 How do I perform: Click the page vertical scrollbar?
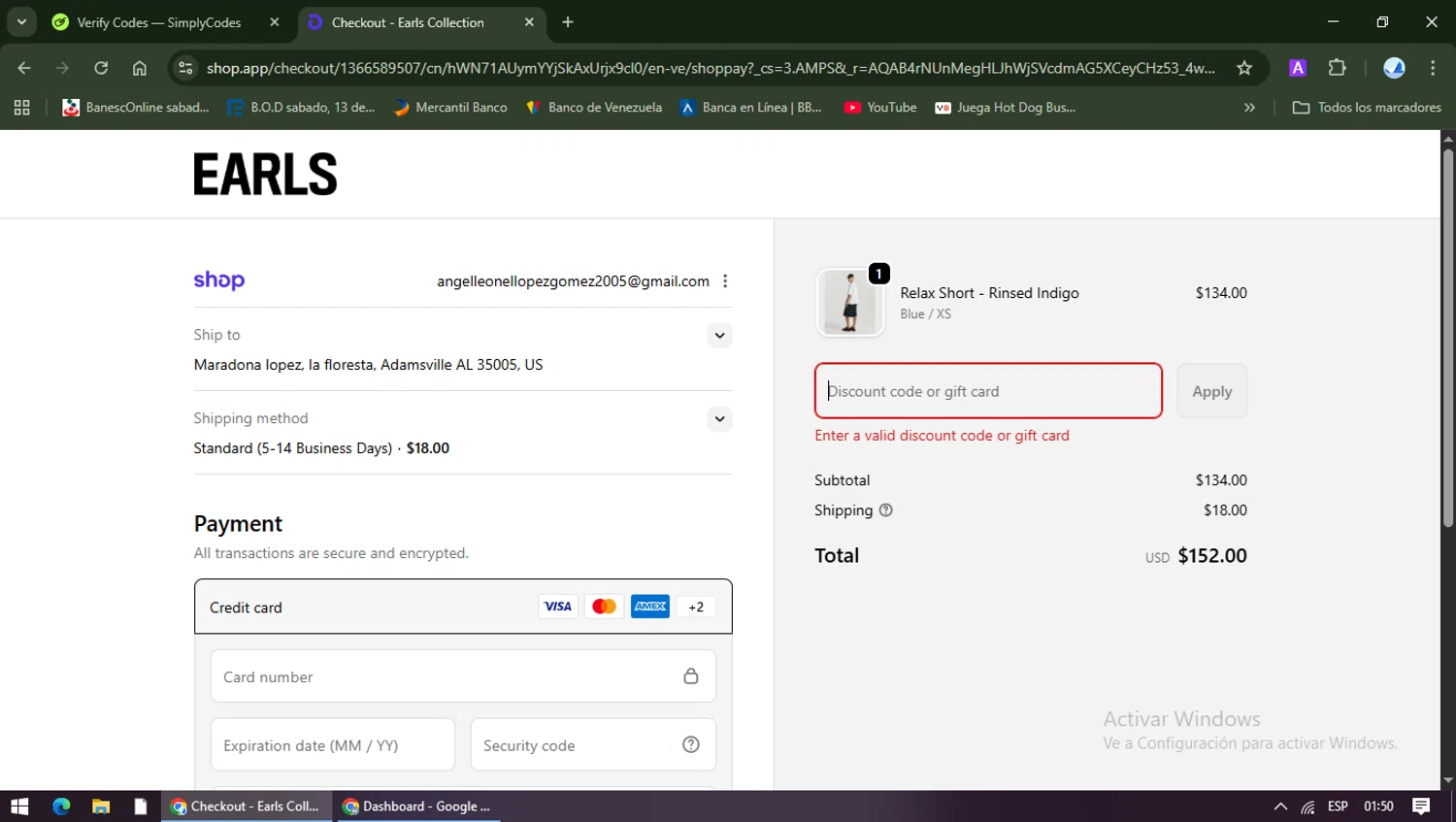pos(1447,338)
